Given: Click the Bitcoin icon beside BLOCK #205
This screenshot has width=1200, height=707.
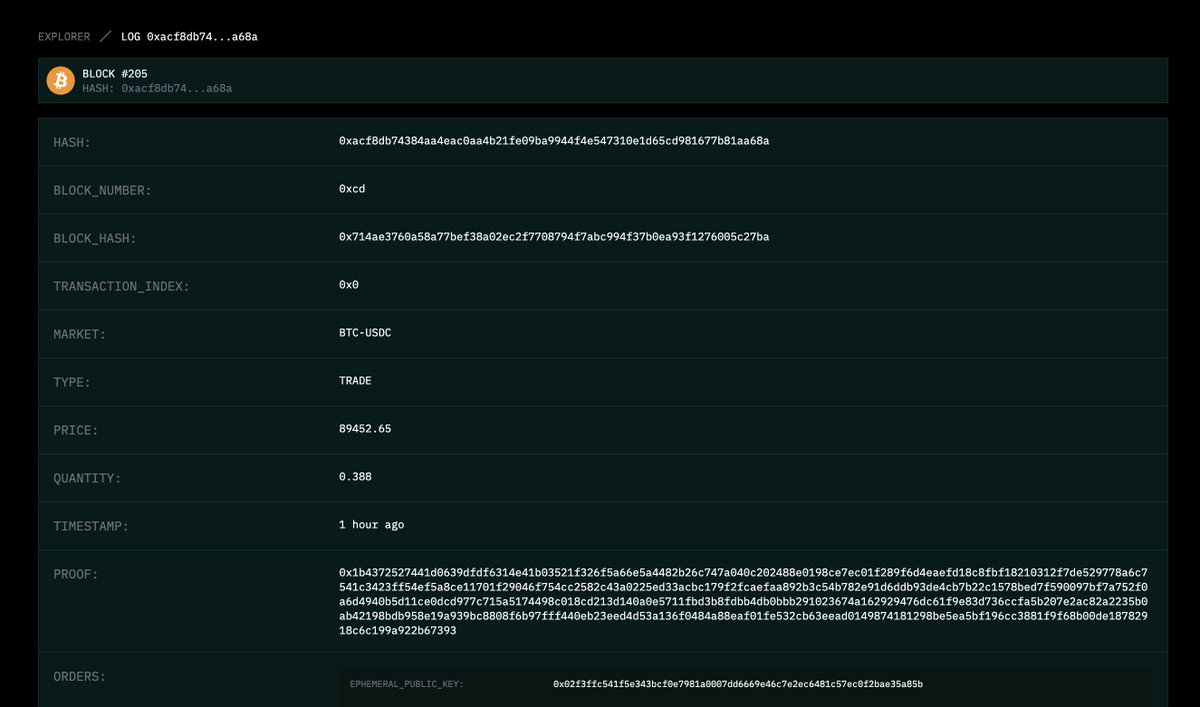Looking at the screenshot, I should pyautogui.click(x=61, y=81).
